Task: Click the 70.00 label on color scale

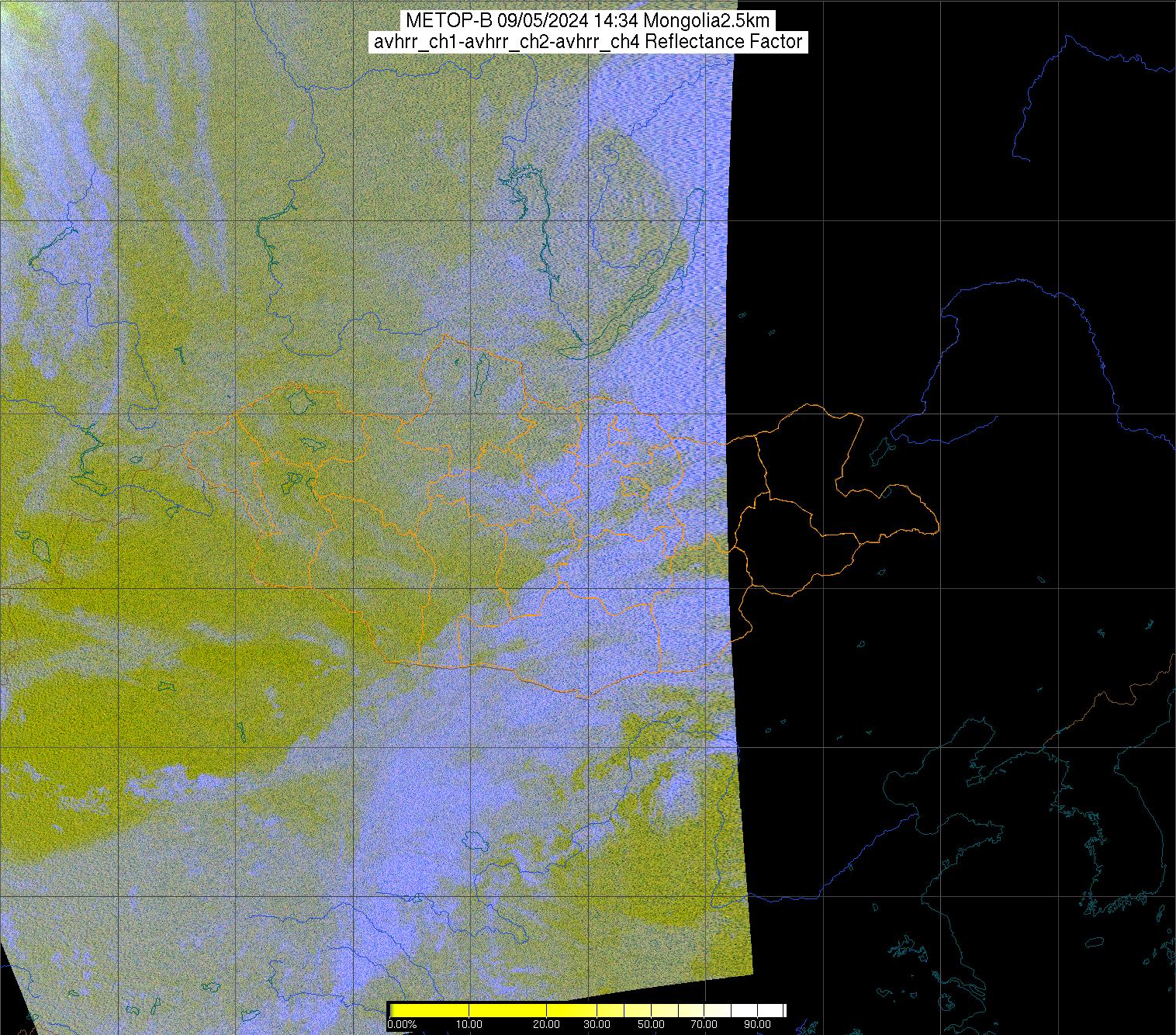Action: [x=704, y=1025]
